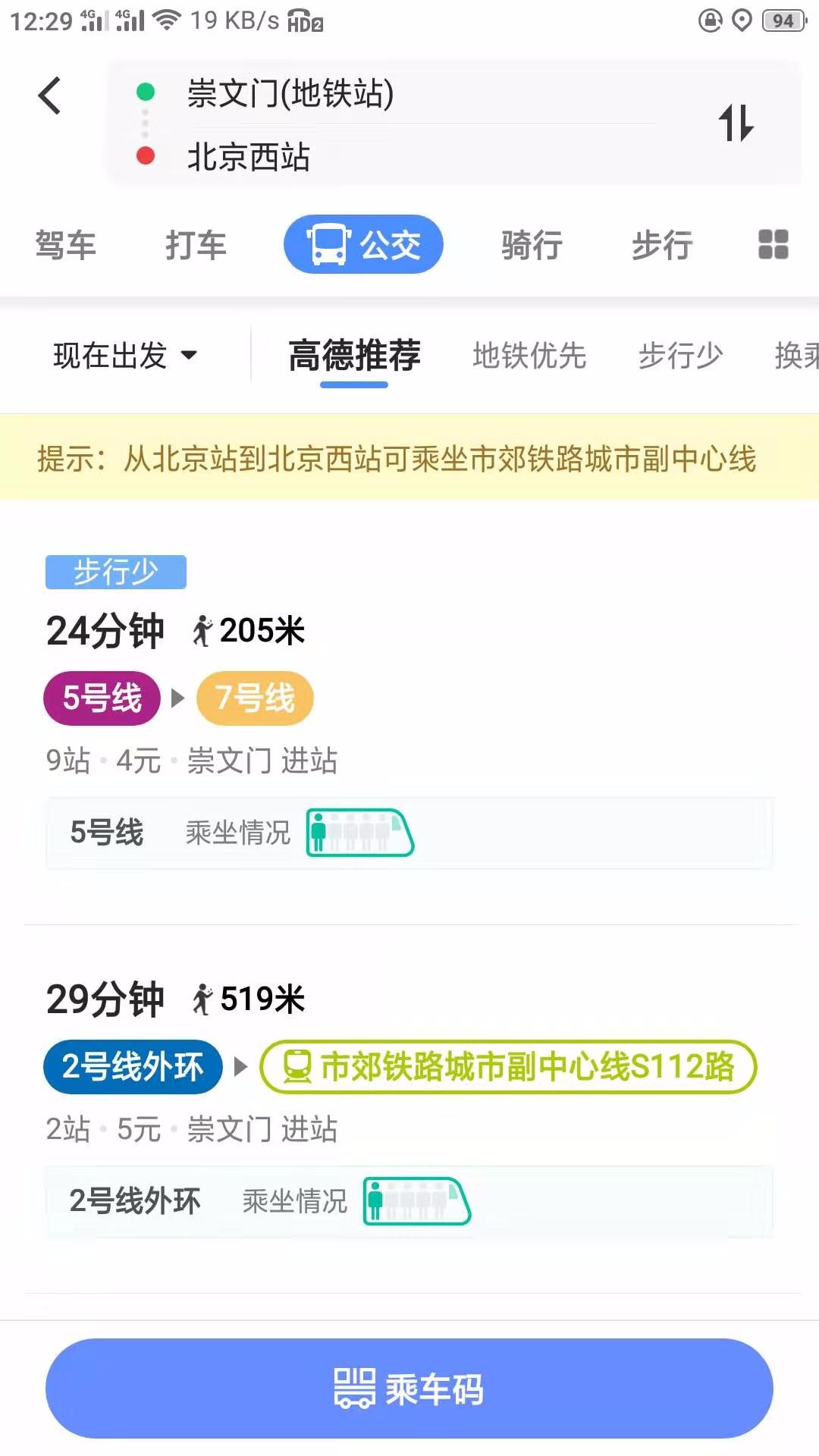Switch to the 步行少 filter tab
Image resolution: width=819 pixels, height=1456 pixels.
(x=680, y=355)
